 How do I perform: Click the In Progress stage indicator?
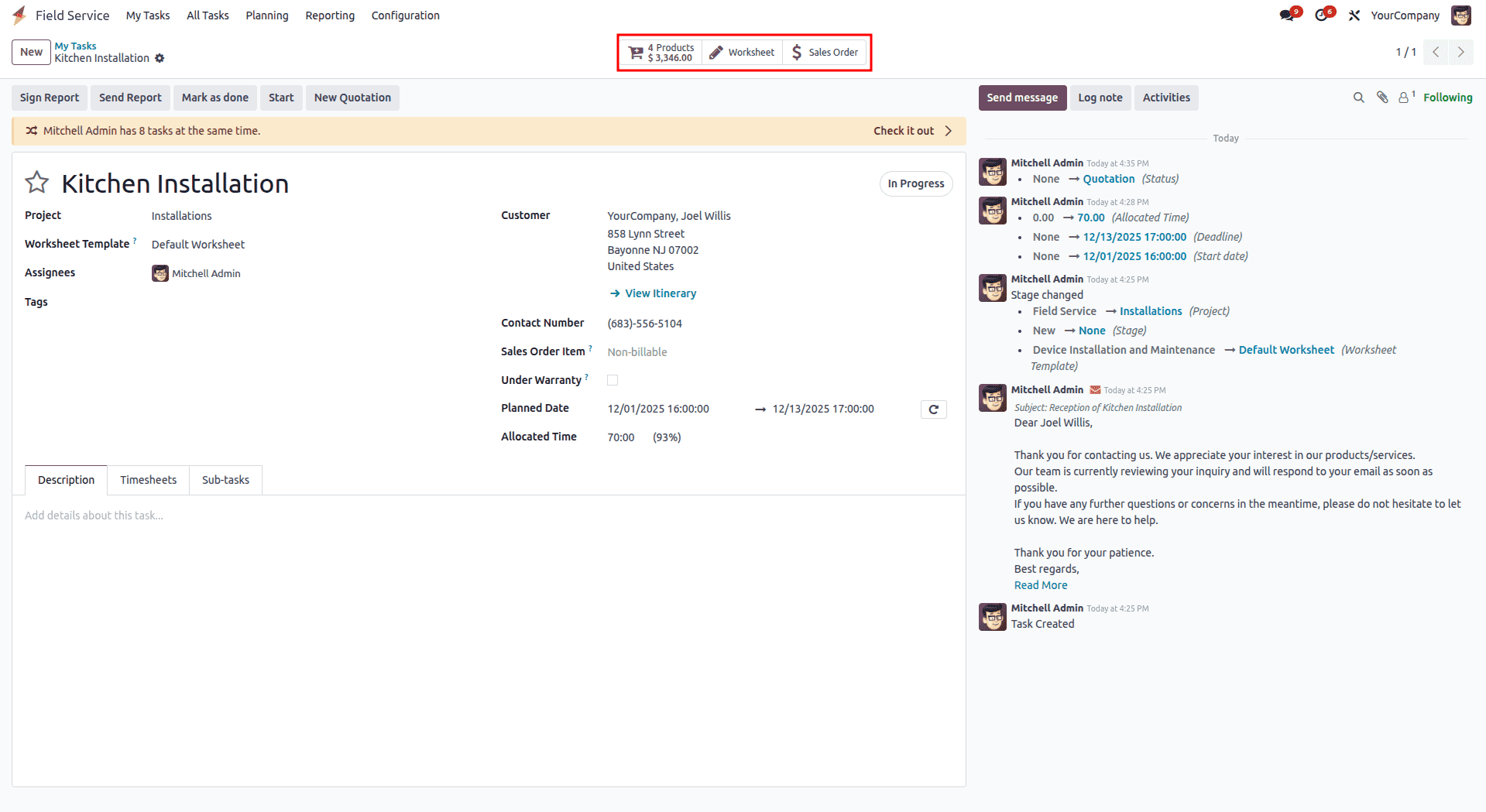pos(915,183)
